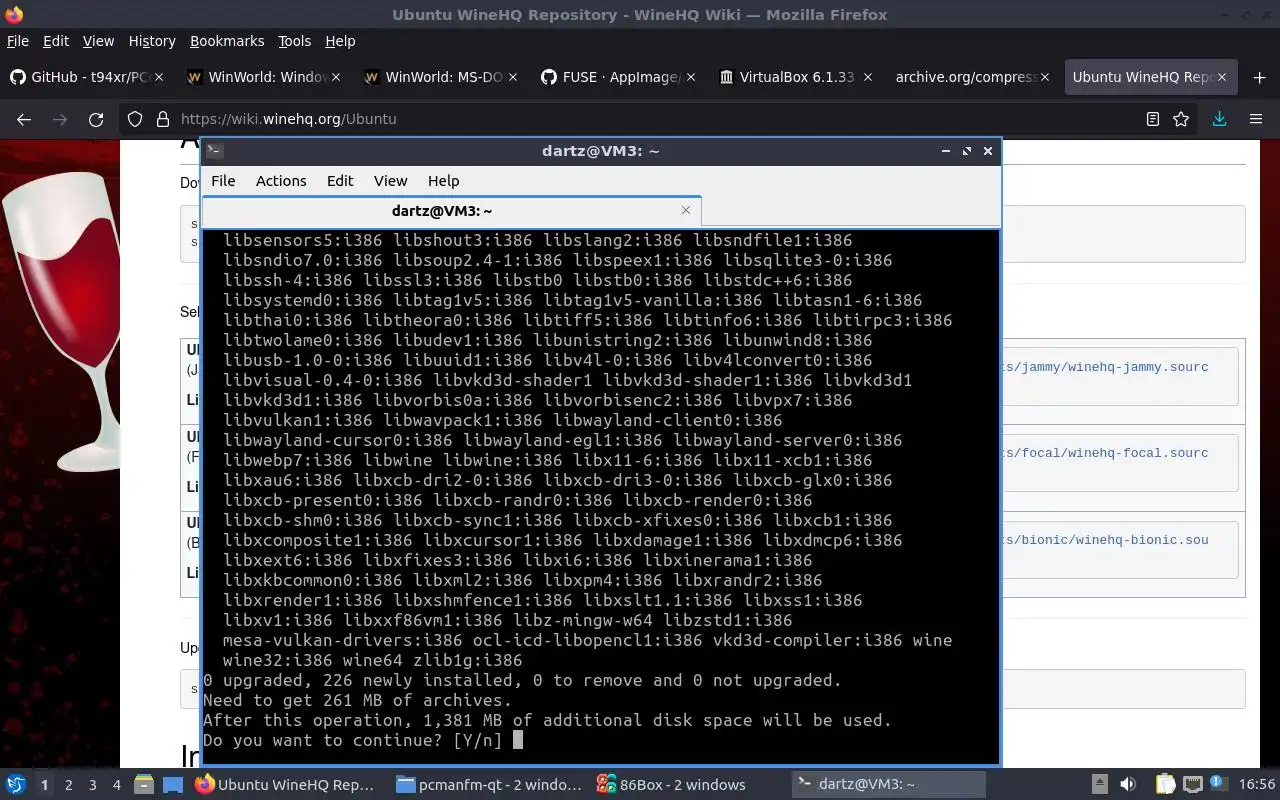Viewport: 1280px width, 800px height.
Task: Open Firefox File menu
Action: [18, 41]
